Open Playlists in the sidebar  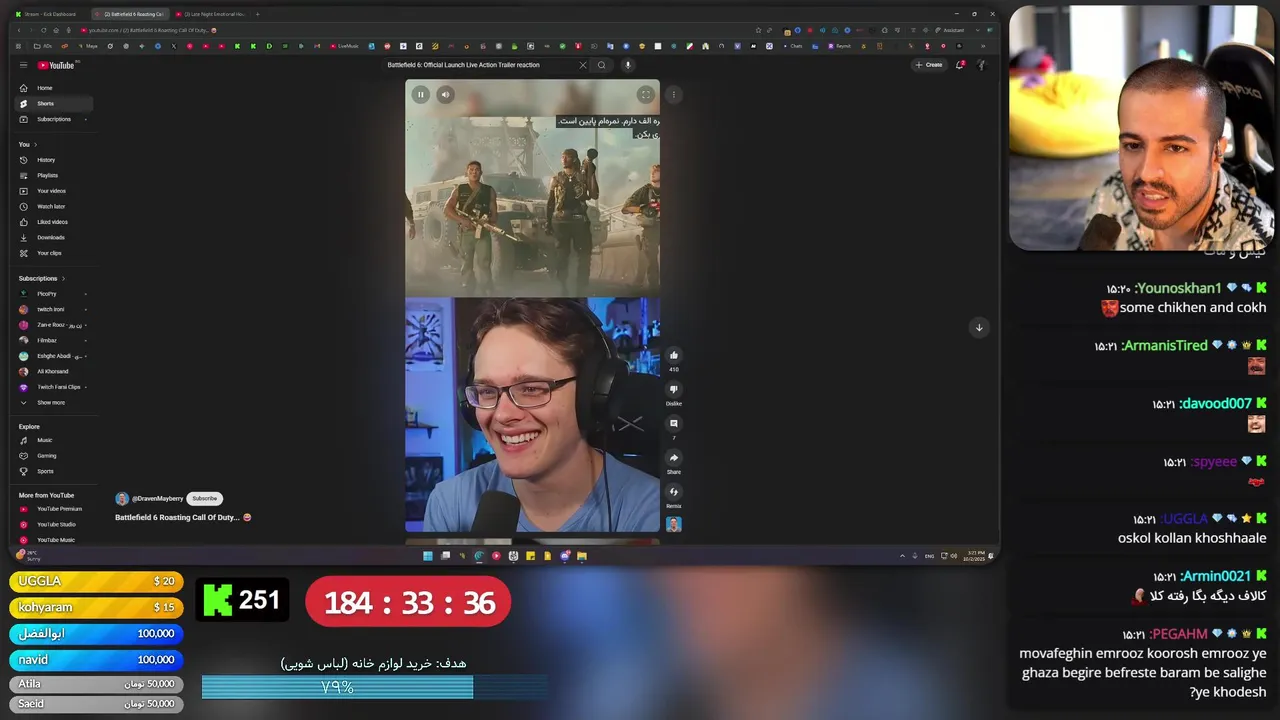[54, 175]
